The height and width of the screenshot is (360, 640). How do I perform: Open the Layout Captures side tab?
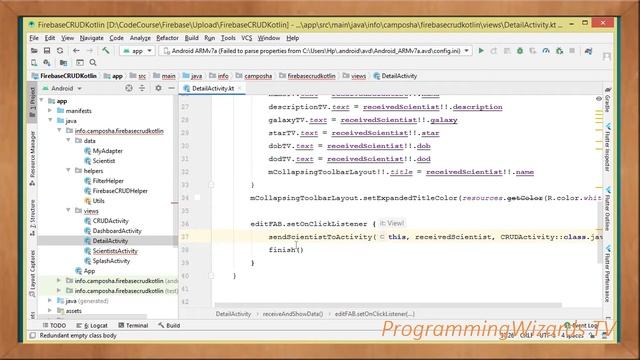coord(33,274)
